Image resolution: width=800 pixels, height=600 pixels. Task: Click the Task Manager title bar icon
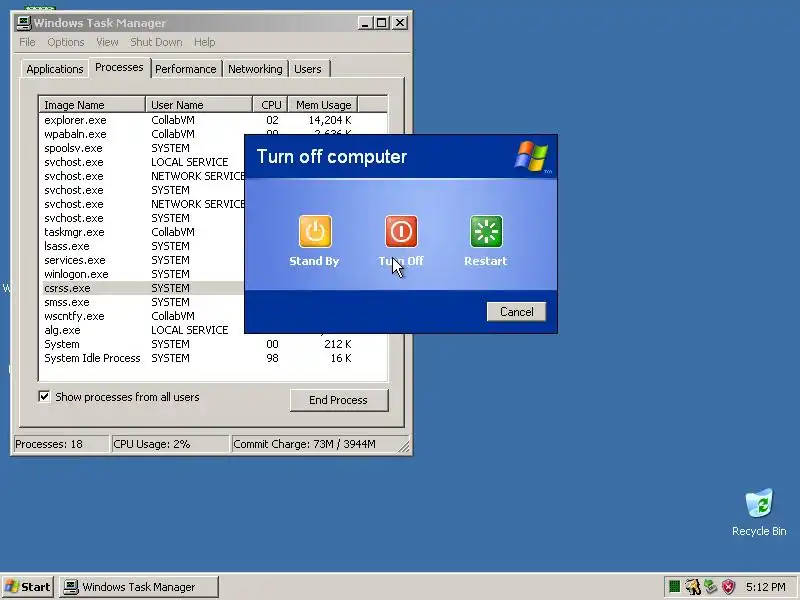click(x=23, y=23)
